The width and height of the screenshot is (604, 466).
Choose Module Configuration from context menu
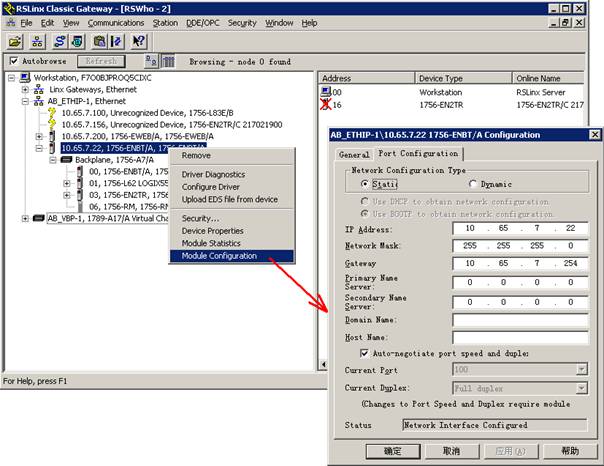tap(218, 255)
